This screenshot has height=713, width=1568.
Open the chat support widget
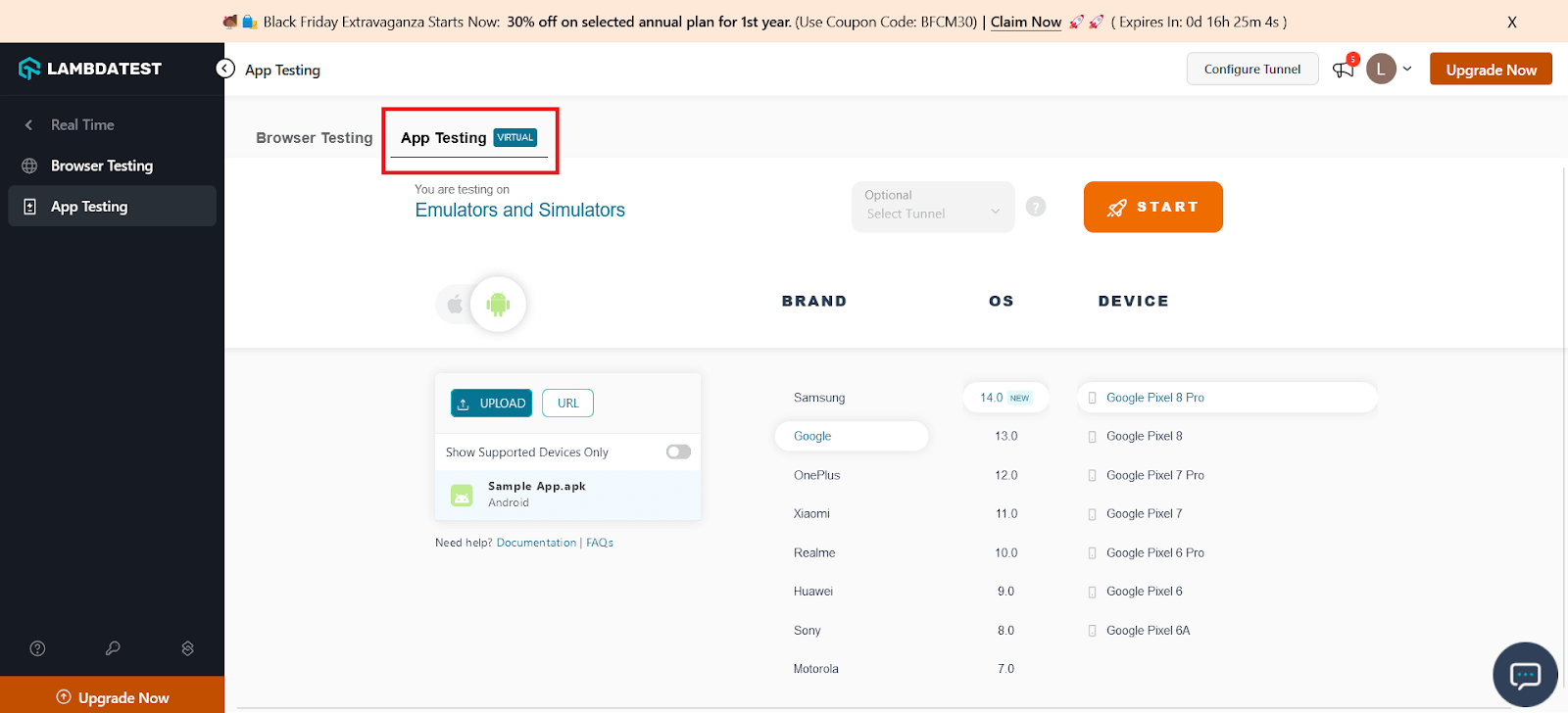[x=1525, y=675]
